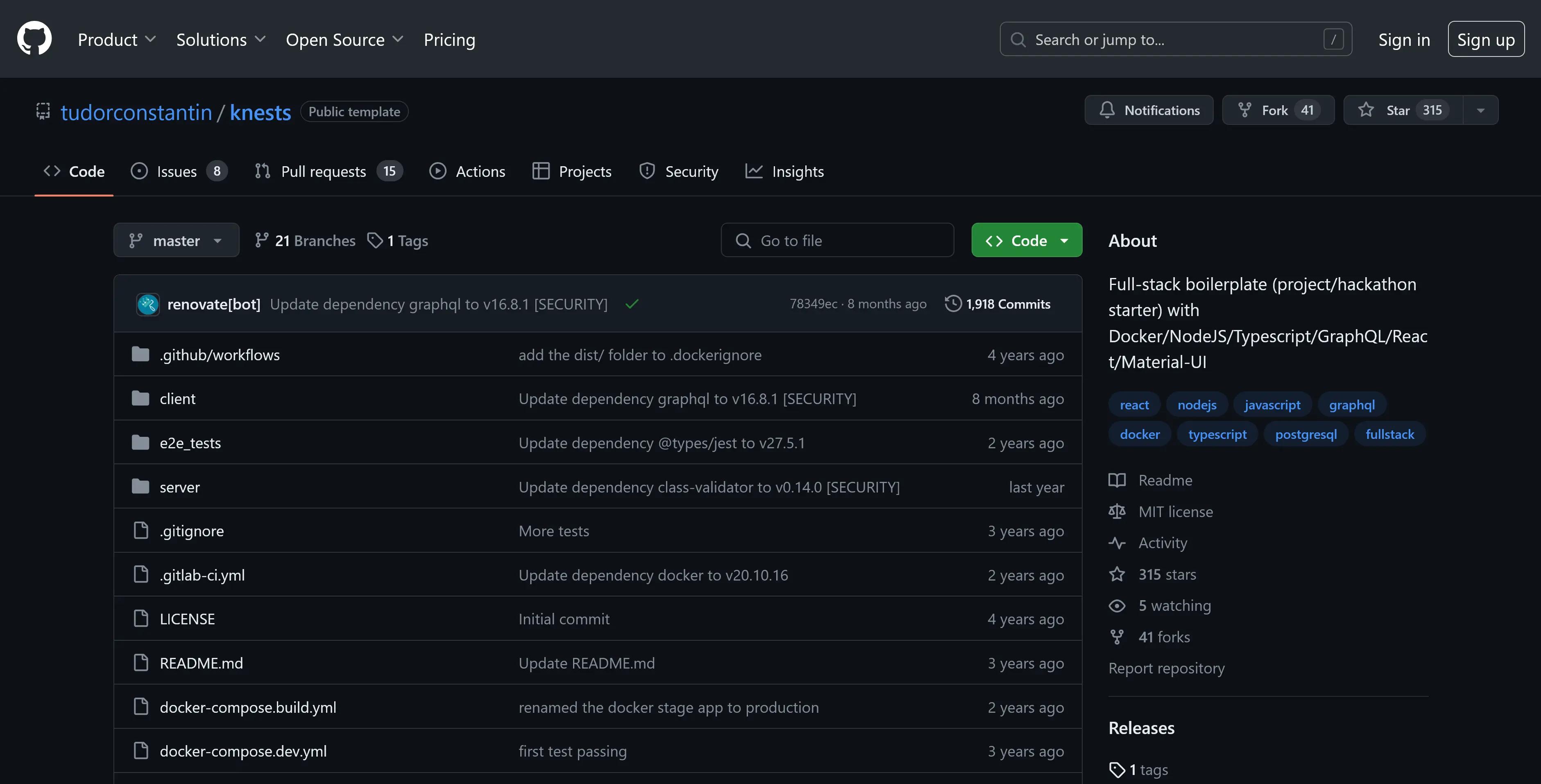Open the Projects tab
The image size is (1541, 784).
[x=572, y=172]
